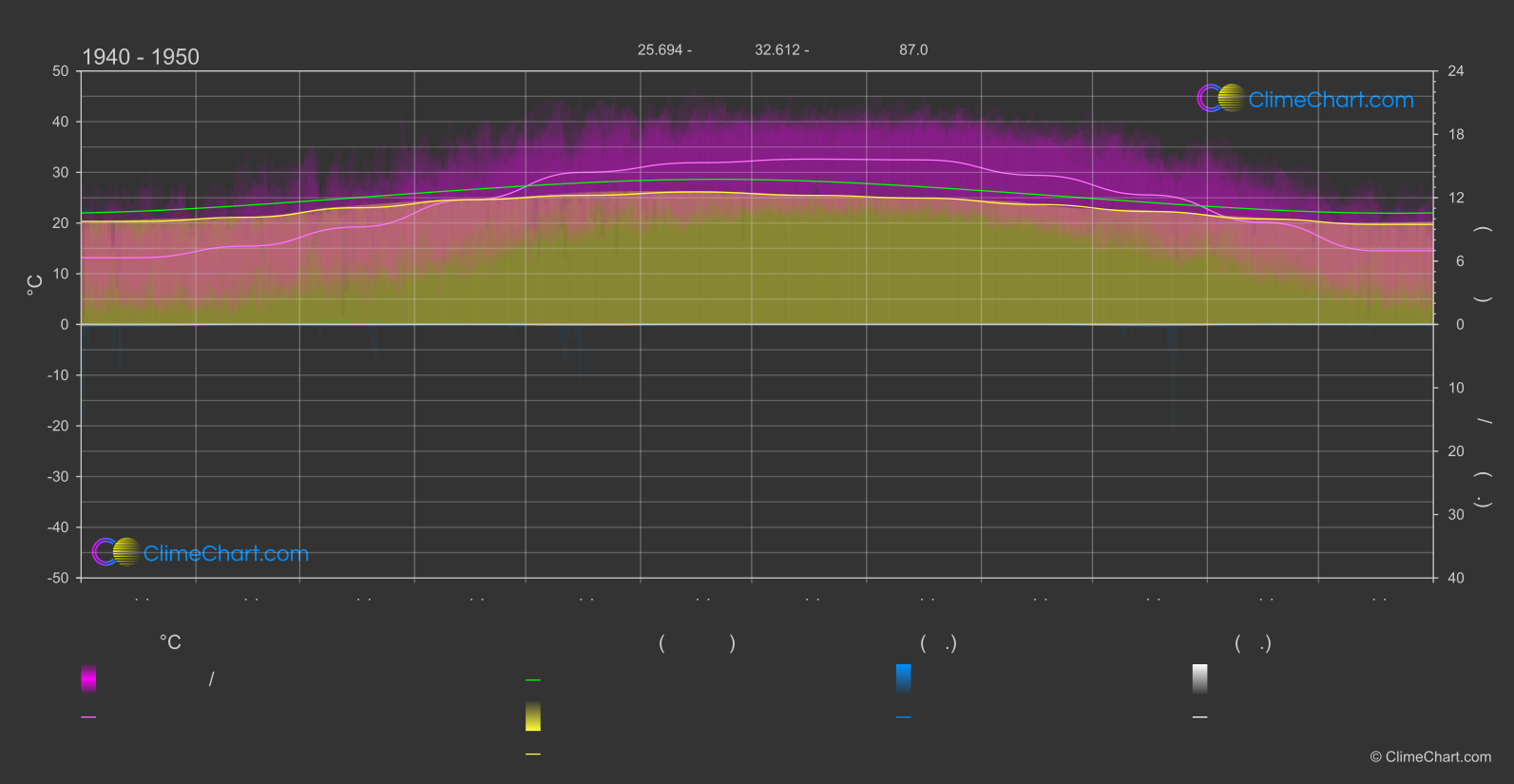Click the © ClimeChart.com copyright text
The width and height of the screenshot is (1514, 784).
tap(1430, 756)
